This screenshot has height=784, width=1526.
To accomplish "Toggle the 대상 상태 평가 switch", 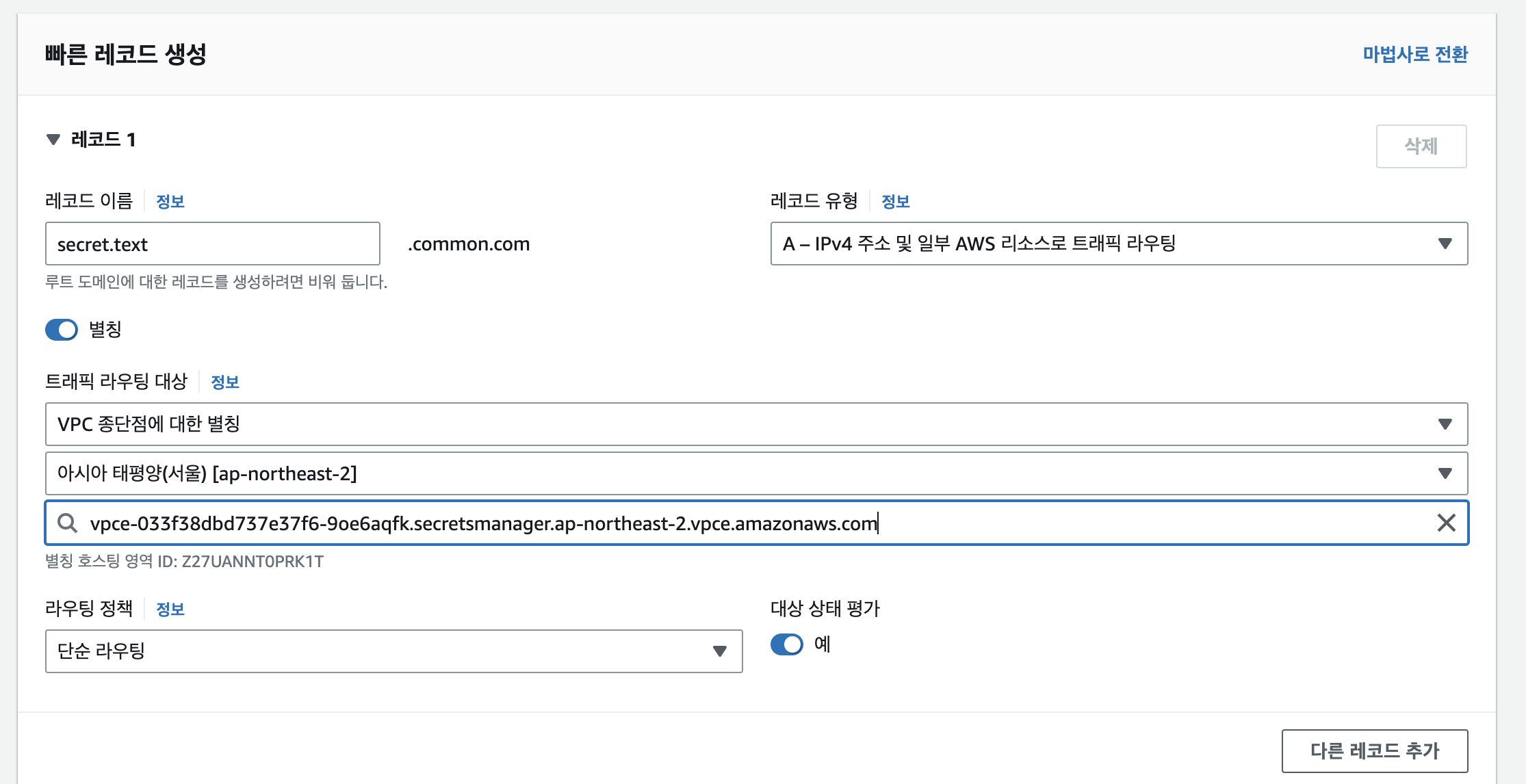I will pyautogui.click(x=787, y=644).
